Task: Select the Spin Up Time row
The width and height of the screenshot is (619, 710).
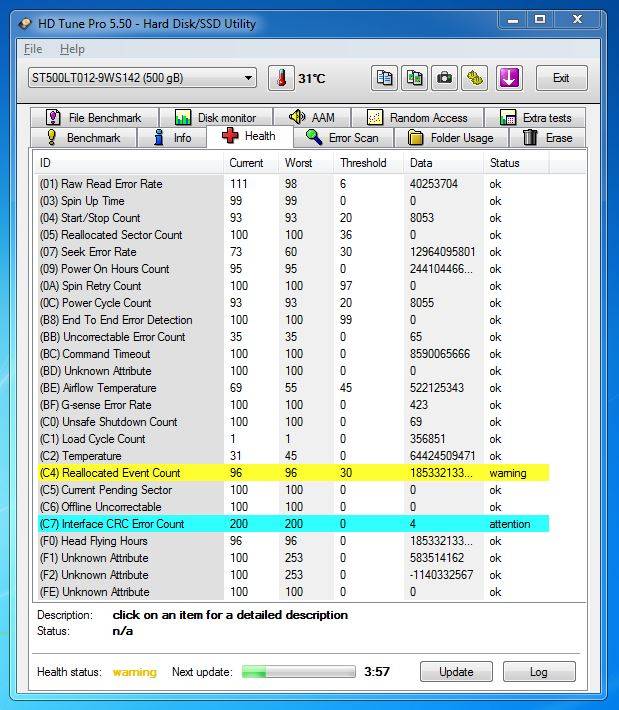Action: [293, 201]
